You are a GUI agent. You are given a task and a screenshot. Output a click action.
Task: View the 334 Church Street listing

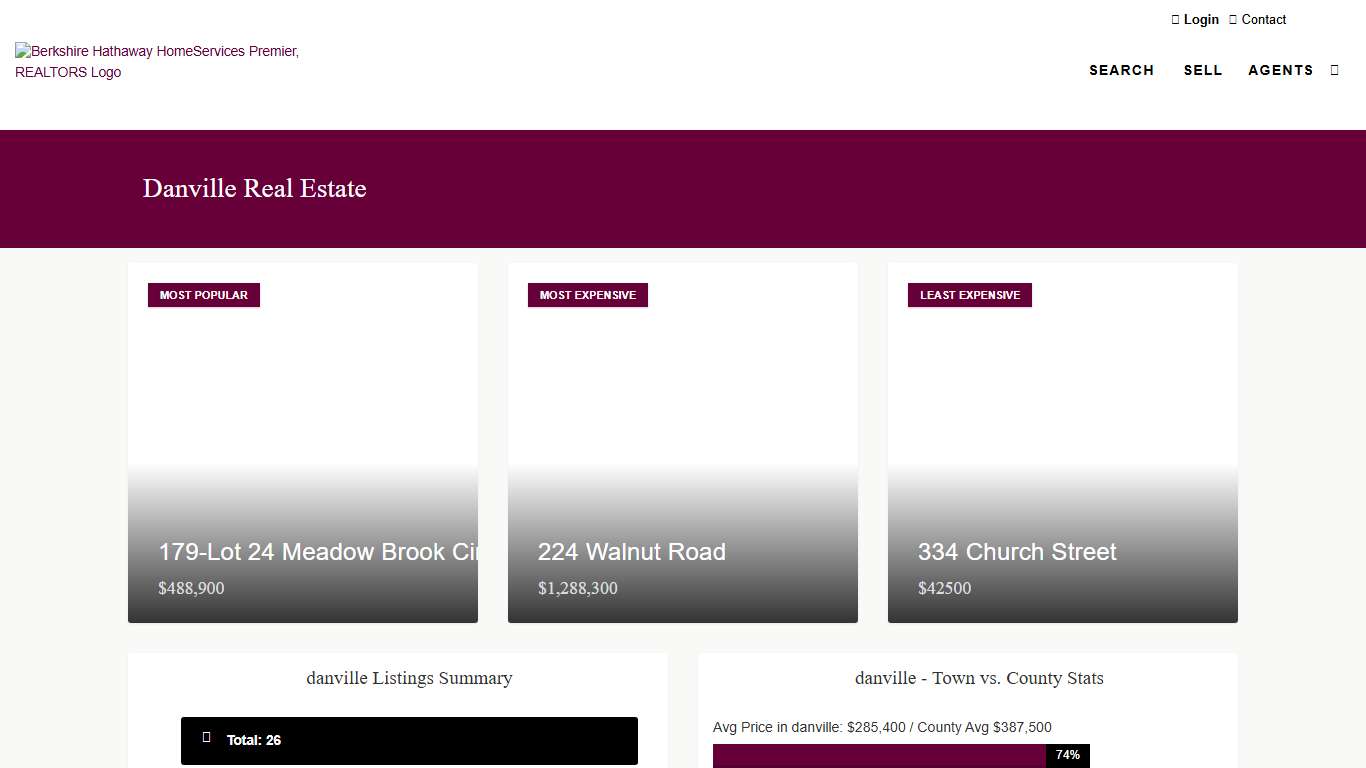point(1017,552)
